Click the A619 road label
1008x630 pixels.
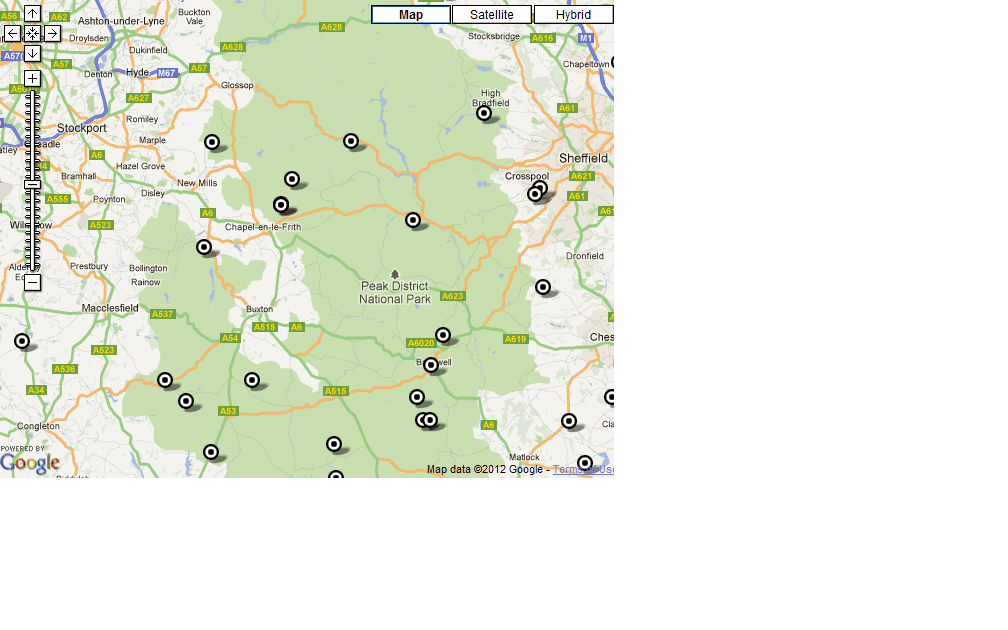[x=516, y=339]
